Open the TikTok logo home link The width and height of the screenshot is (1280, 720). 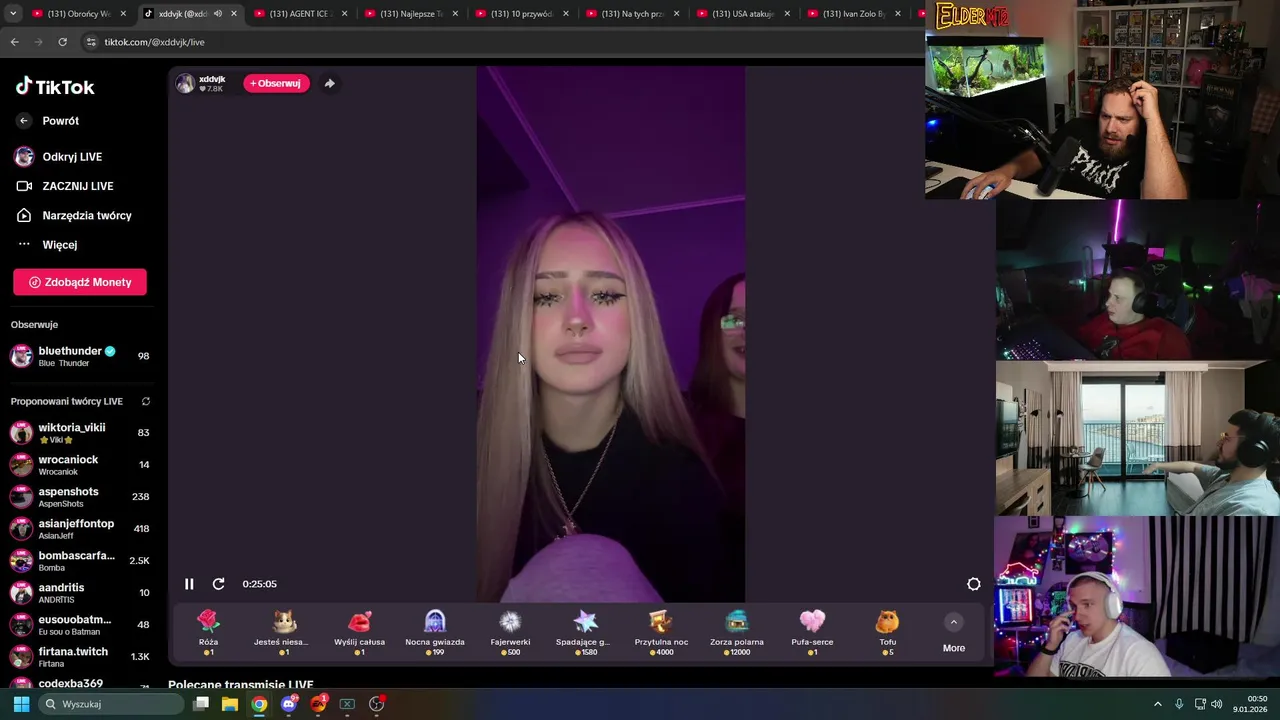55,86
